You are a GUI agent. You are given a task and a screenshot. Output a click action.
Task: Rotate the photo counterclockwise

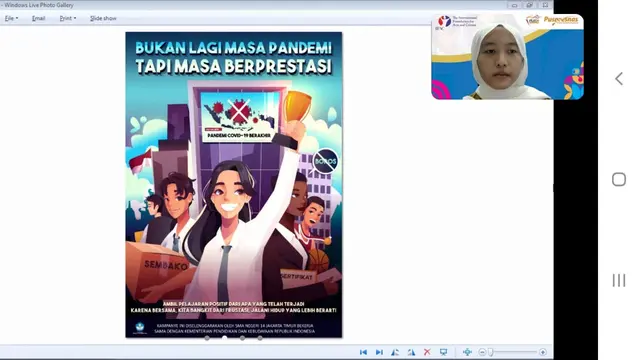tap(395, 352)
